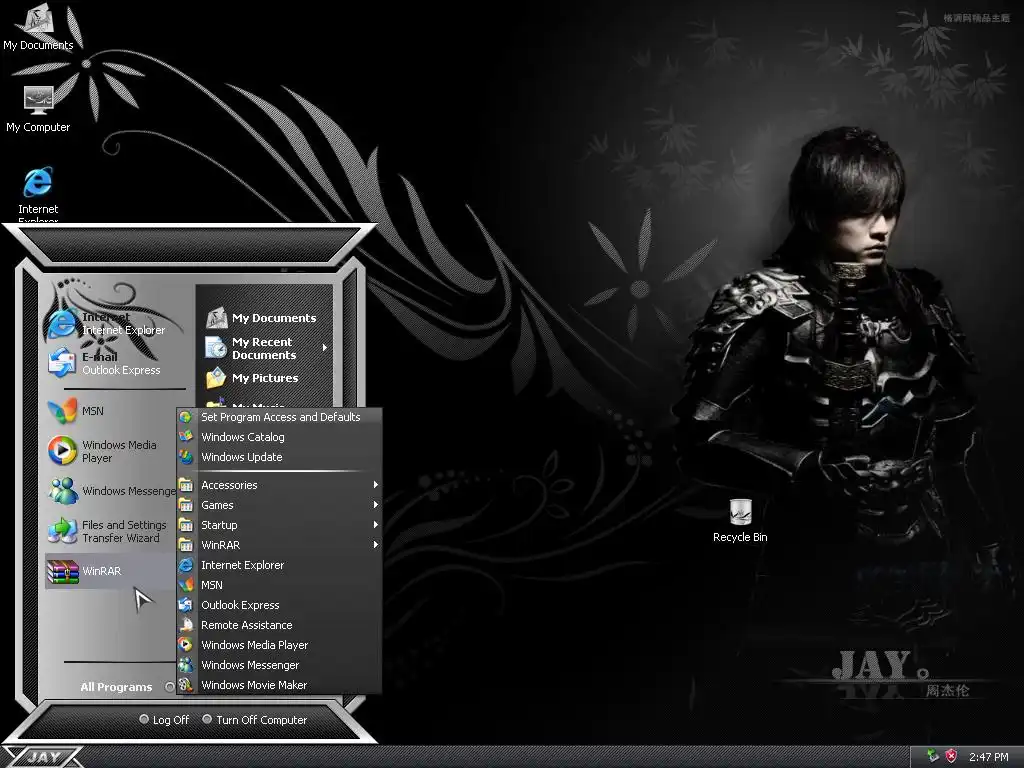
Task: Open Windows Media Player in All Programs list
Action: pyautogui.click(x=279, y=645)
